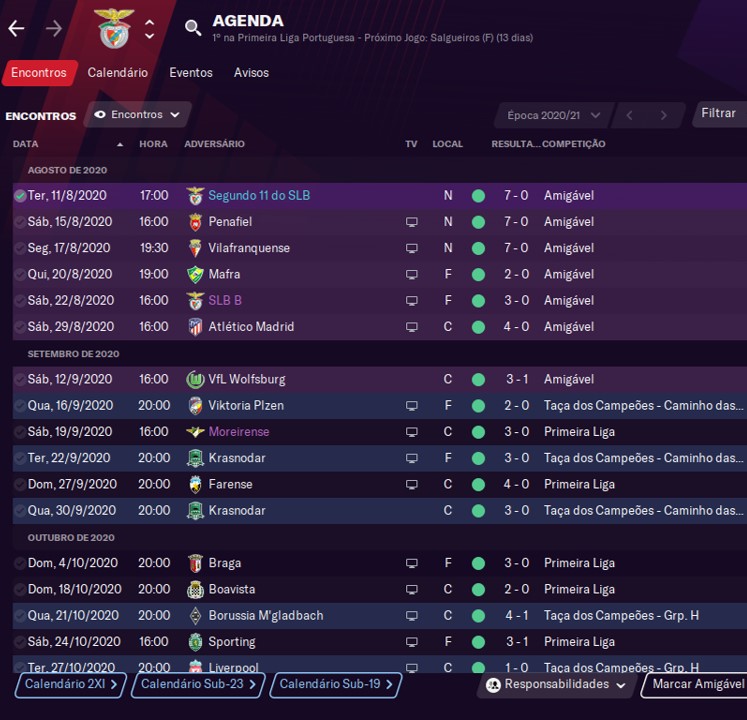
Task: Toggle the checkmark for the Mafra match
Action: tap(20, 274)
